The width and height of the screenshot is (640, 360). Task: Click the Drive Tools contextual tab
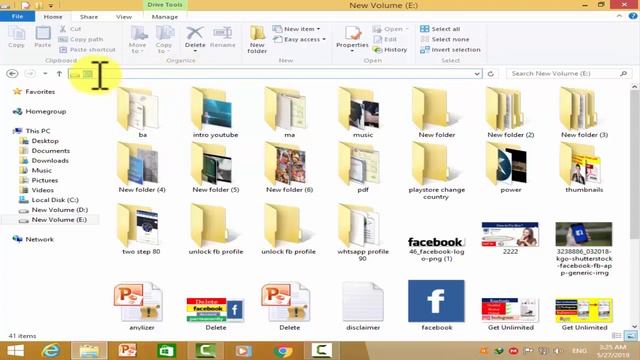click(165, 5)
